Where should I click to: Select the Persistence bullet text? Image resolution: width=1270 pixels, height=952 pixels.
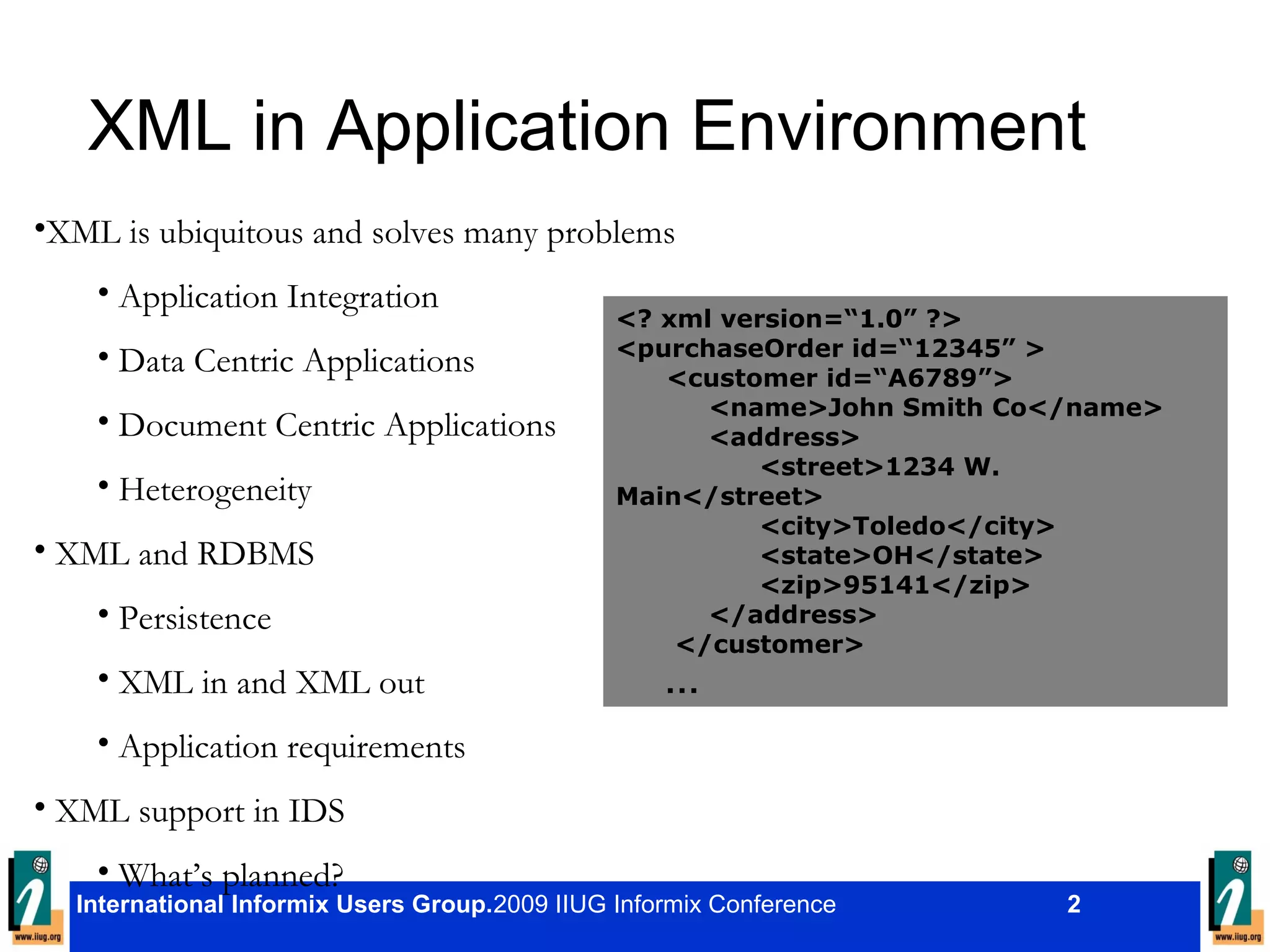pos(195,619)
